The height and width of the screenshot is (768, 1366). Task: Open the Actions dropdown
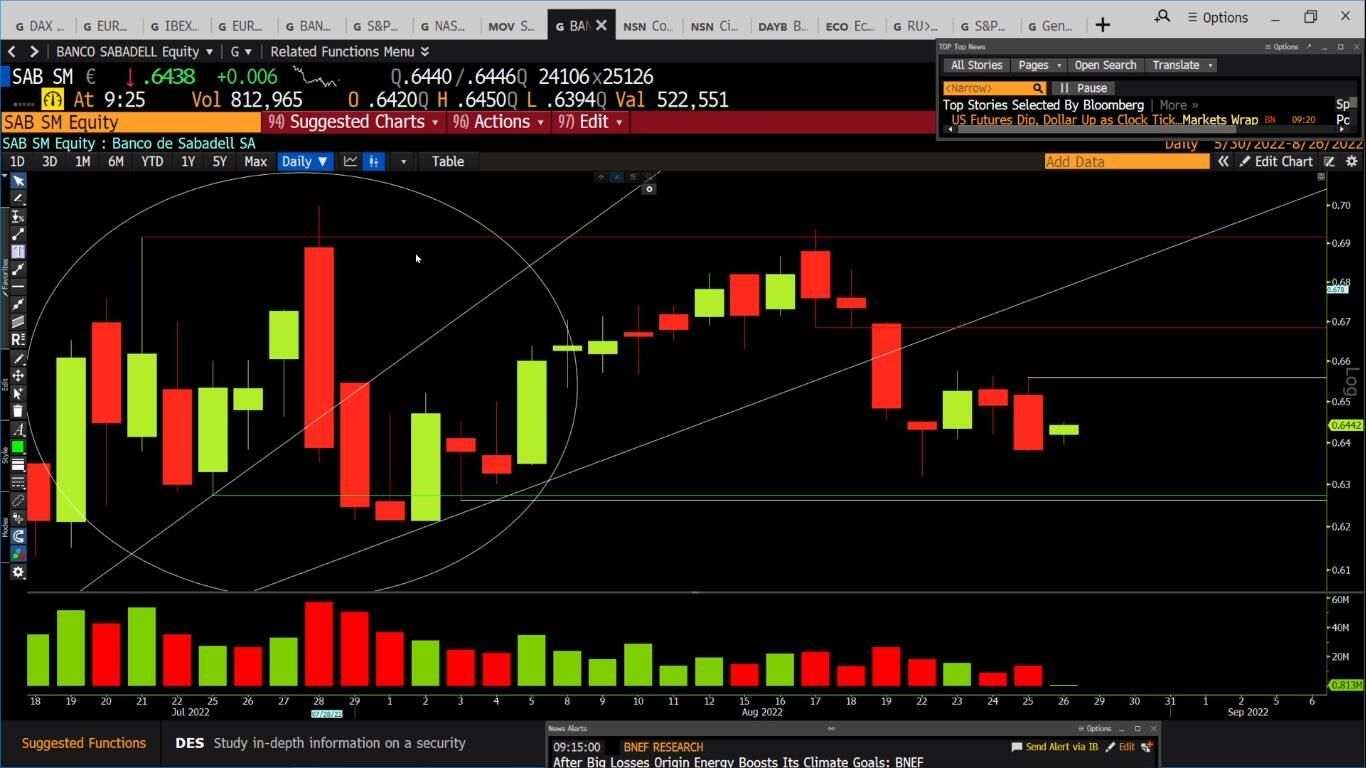pyautogui.click(x=497, y=122)
